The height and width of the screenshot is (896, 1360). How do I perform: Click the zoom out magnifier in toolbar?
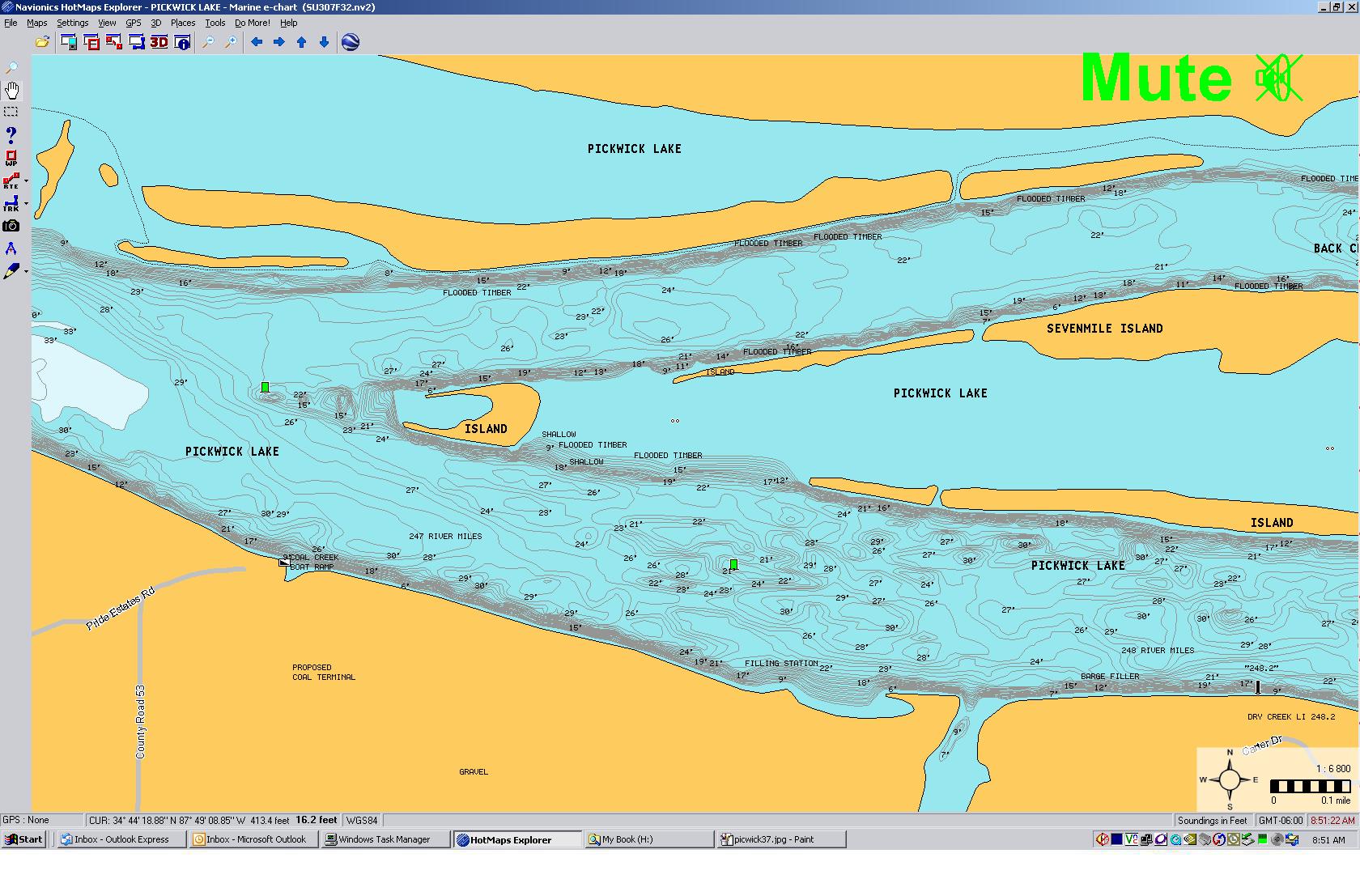coord(208,42)
